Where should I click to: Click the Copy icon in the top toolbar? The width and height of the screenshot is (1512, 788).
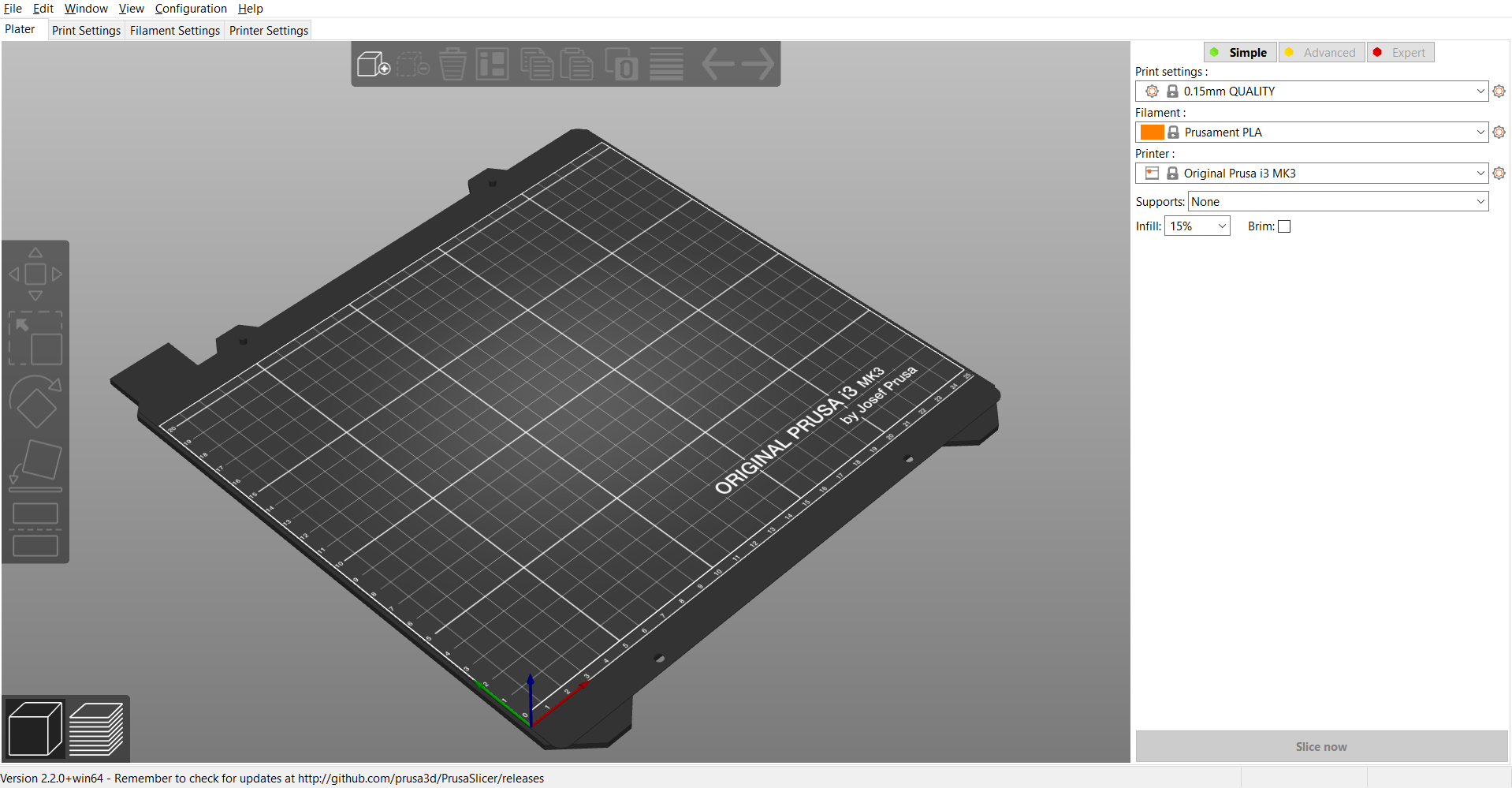pyautogui.click(x=537, y=64)
